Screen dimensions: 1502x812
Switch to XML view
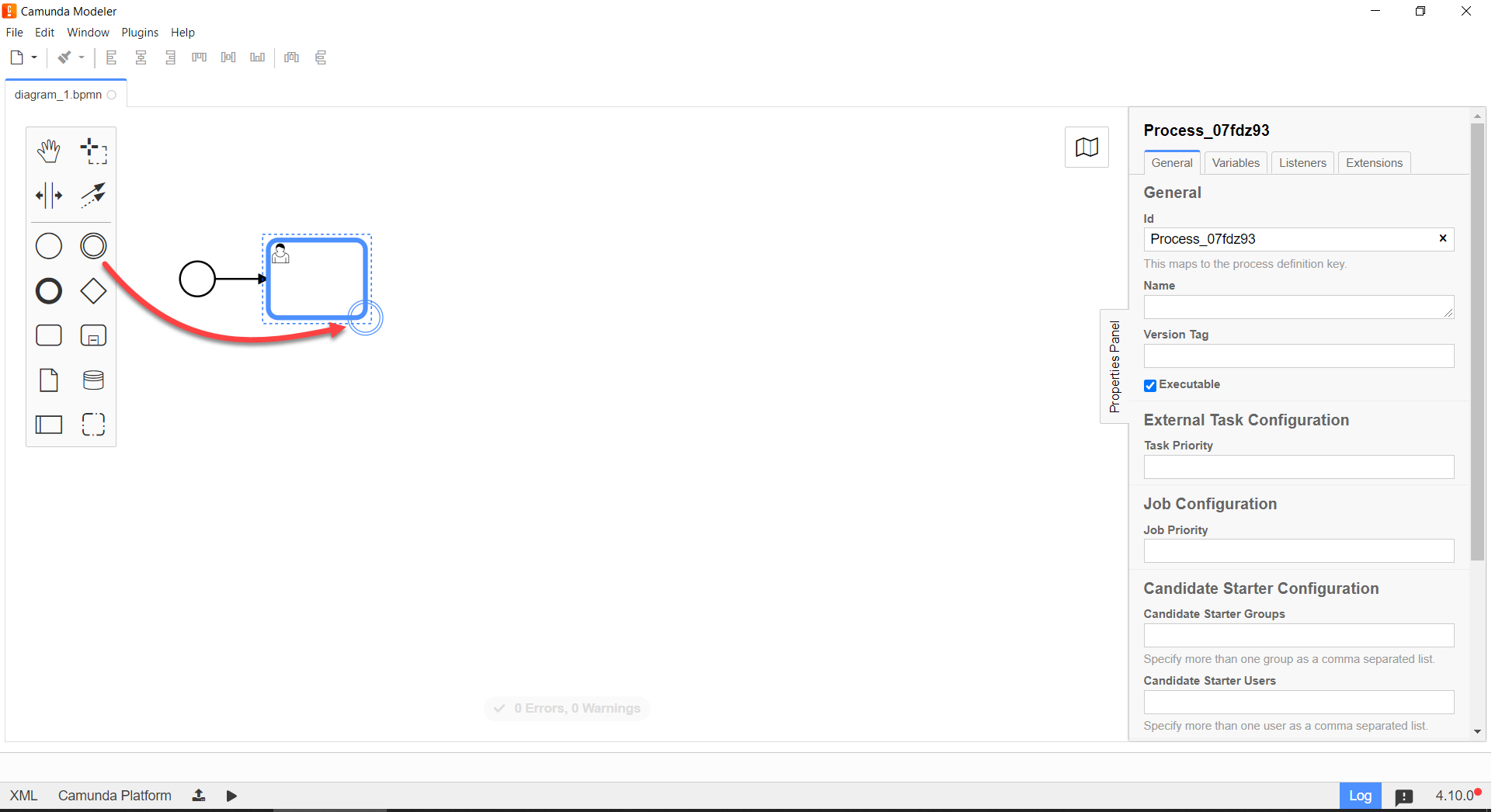23,796
